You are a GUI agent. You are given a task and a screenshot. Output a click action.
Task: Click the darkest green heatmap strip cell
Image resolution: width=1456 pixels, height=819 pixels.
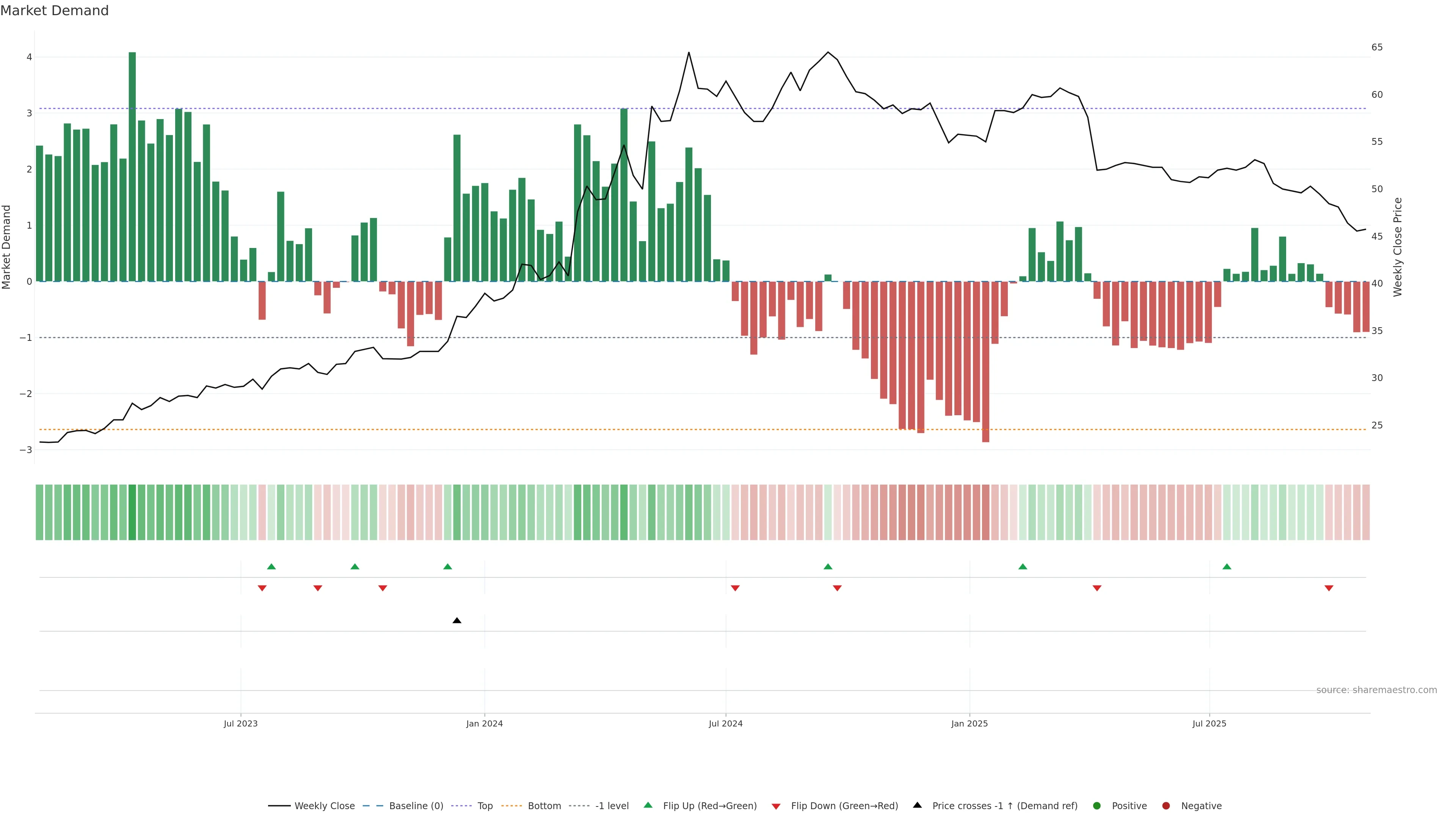click(x=132, y=512)
